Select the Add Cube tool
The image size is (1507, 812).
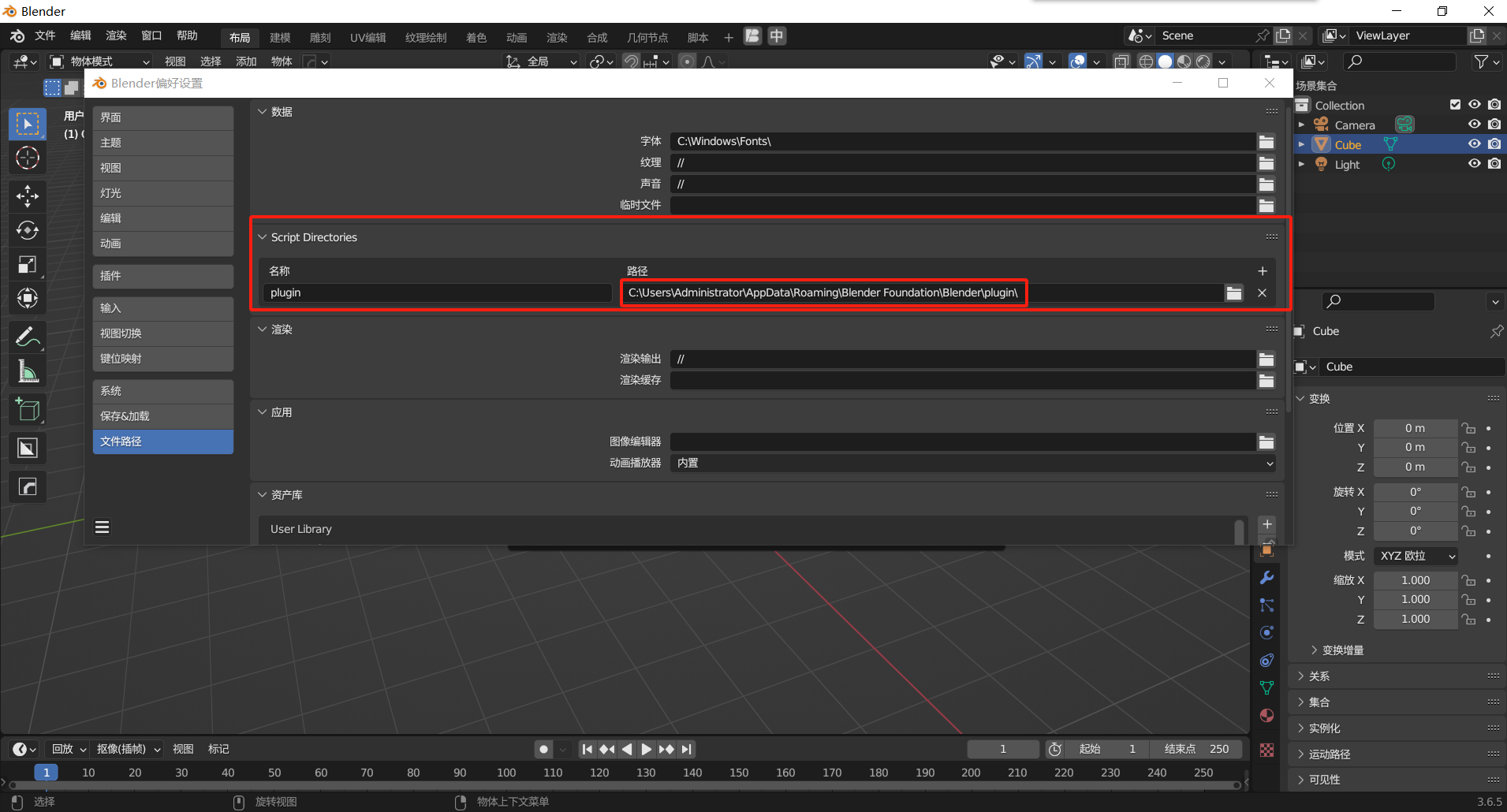tap(28, 410)
